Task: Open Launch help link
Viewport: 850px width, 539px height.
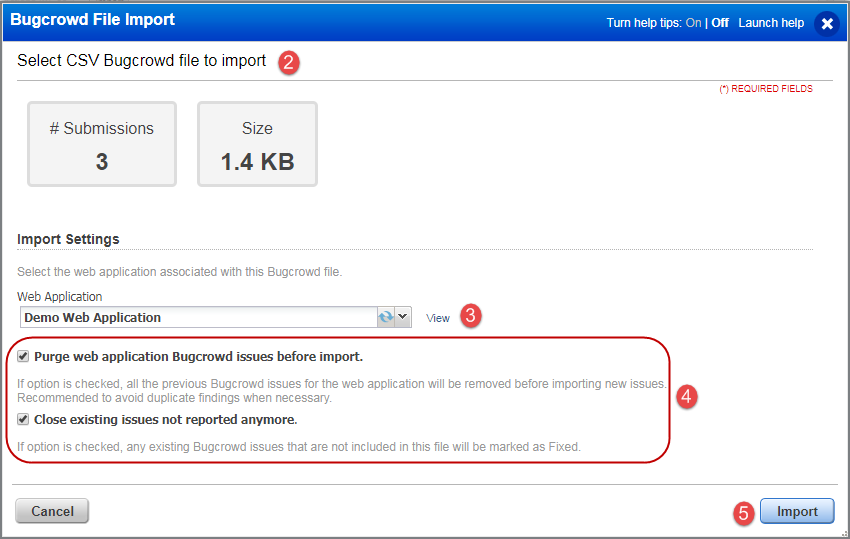Action: (771, 23)
